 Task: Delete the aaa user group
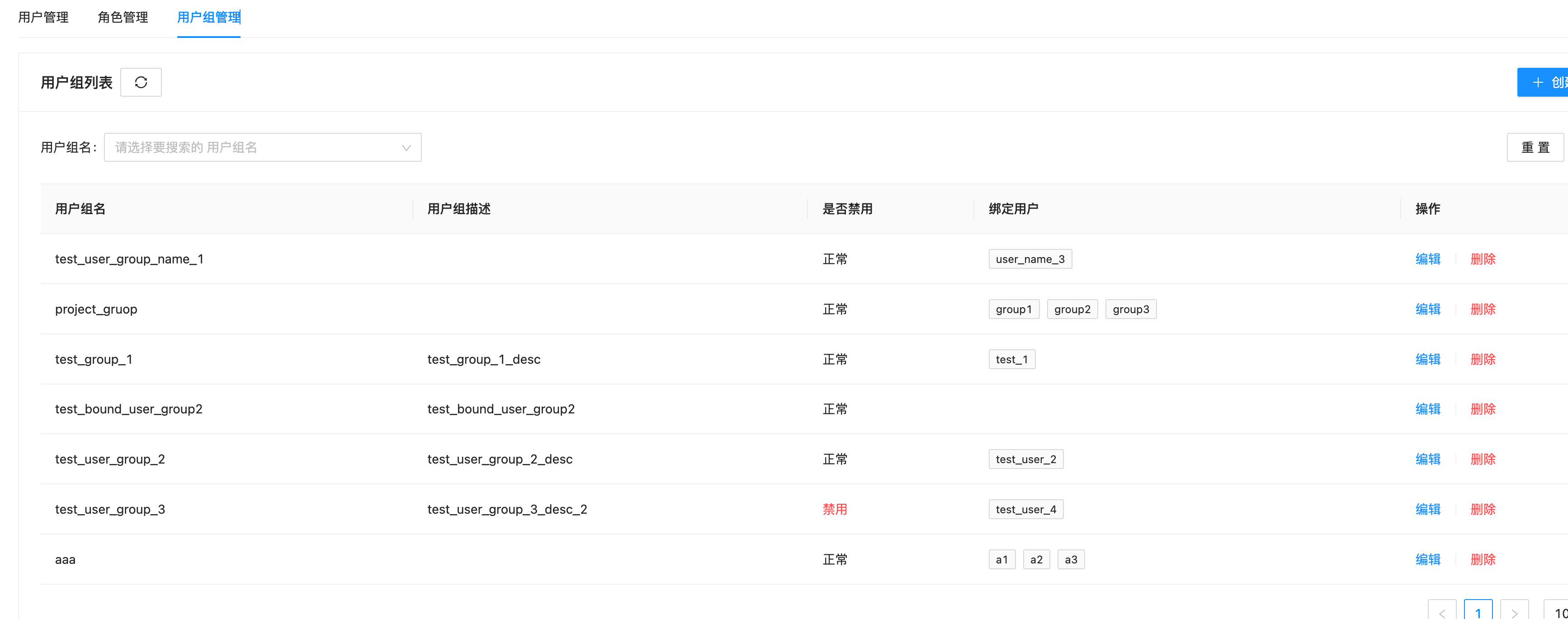(1483, 559)
